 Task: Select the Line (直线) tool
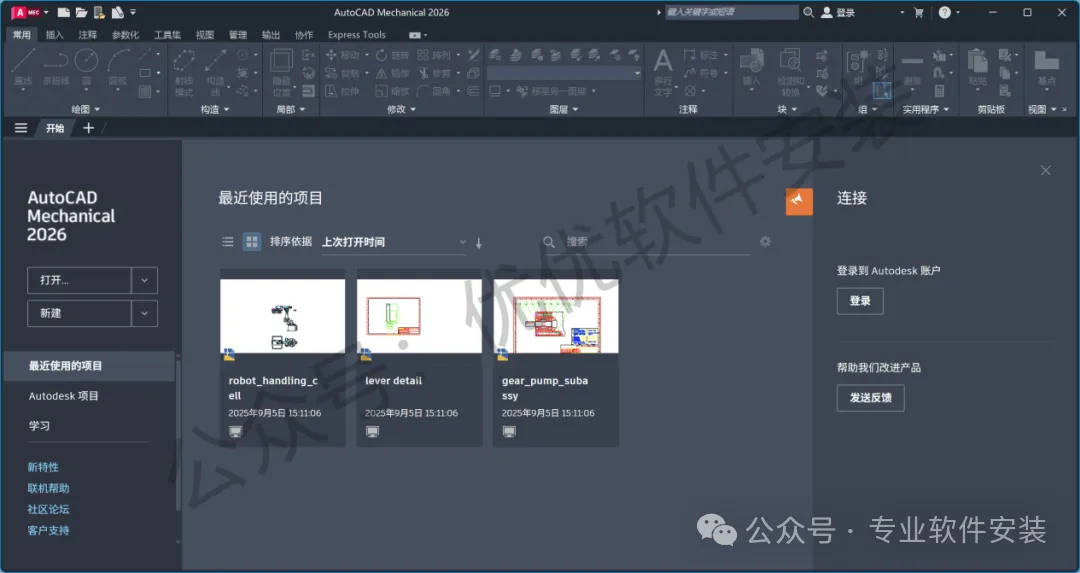click(23, 67)
